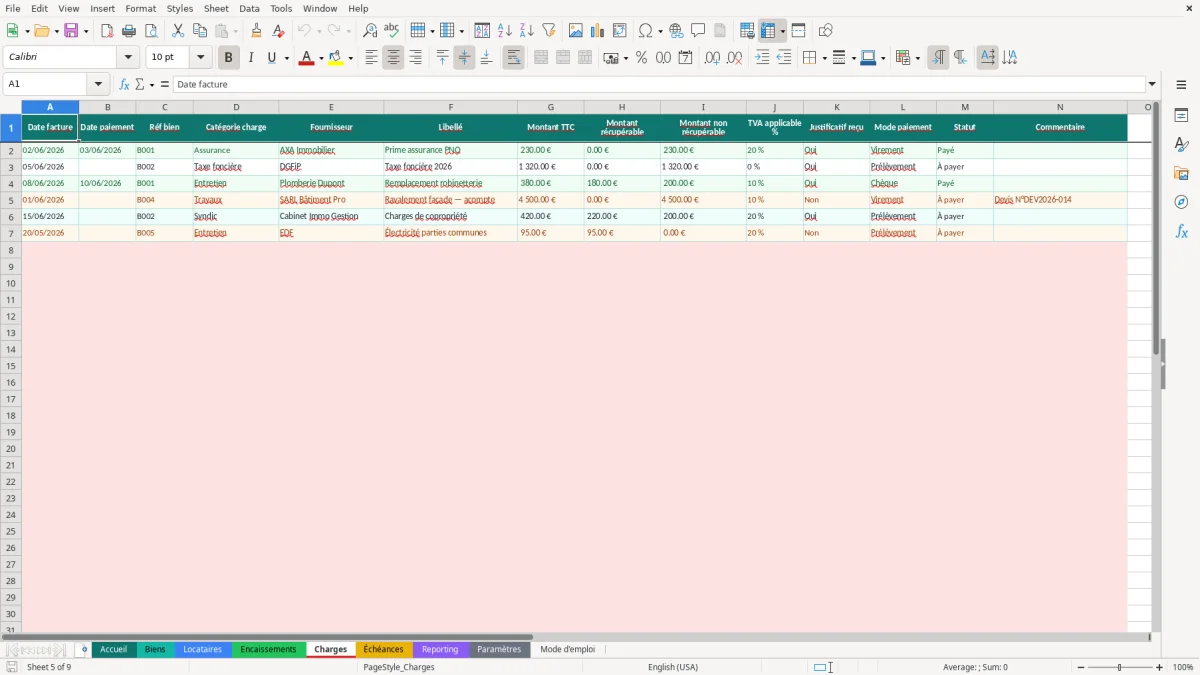Click the Save document icon

[x=71, y=31]
